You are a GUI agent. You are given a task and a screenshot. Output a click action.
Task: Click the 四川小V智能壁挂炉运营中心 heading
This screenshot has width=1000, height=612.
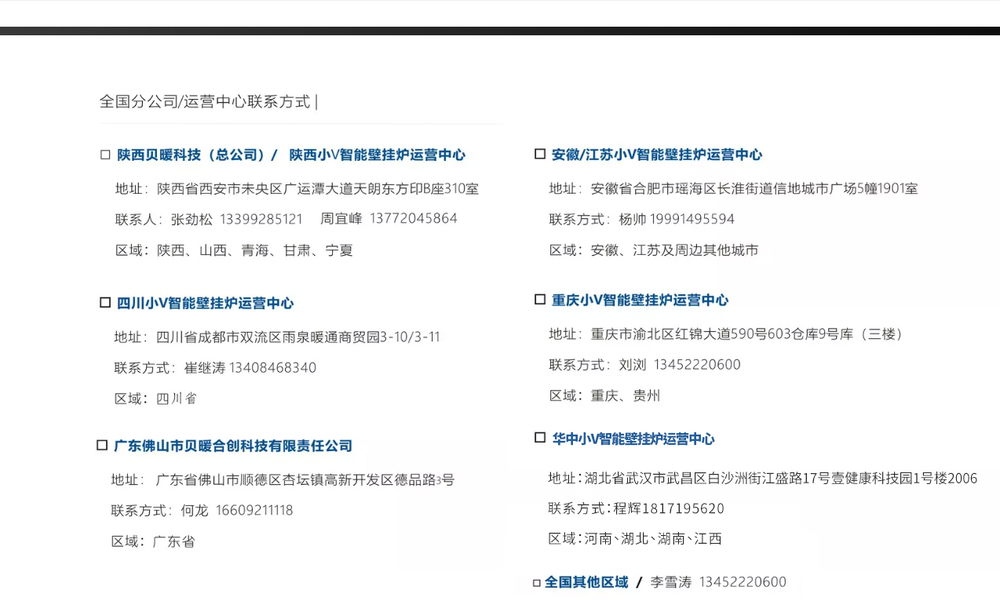(x=205, y=303)
